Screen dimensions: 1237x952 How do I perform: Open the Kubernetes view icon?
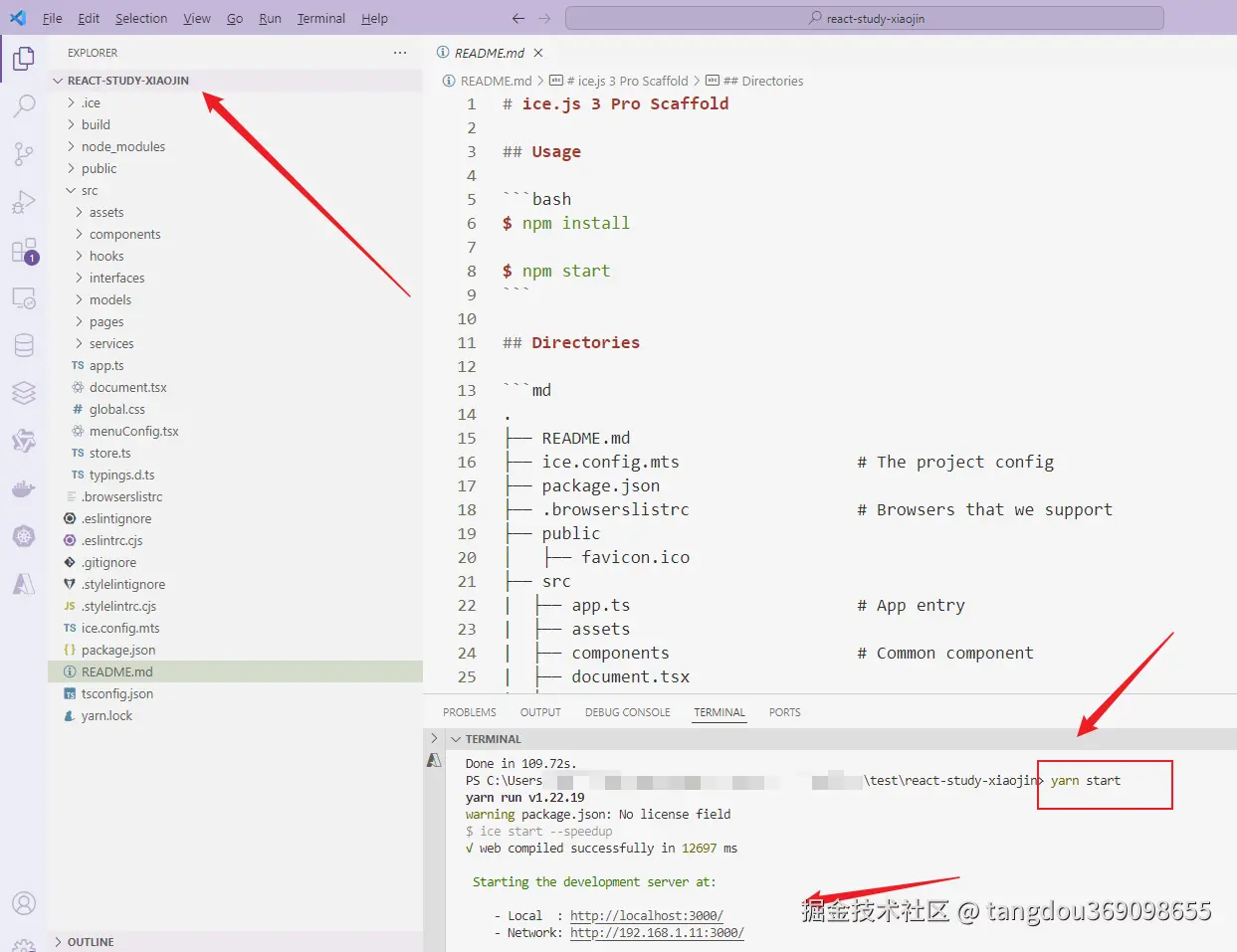coord(24,536)
